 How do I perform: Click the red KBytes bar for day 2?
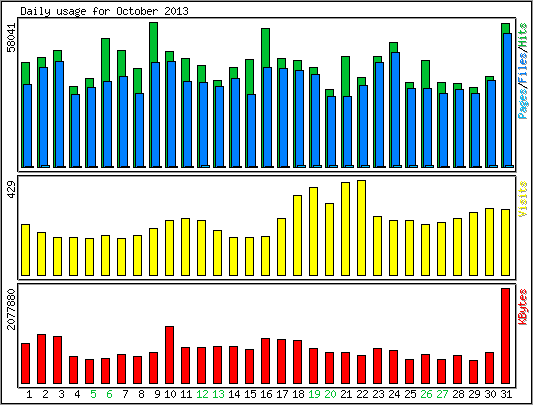(41, 359)
